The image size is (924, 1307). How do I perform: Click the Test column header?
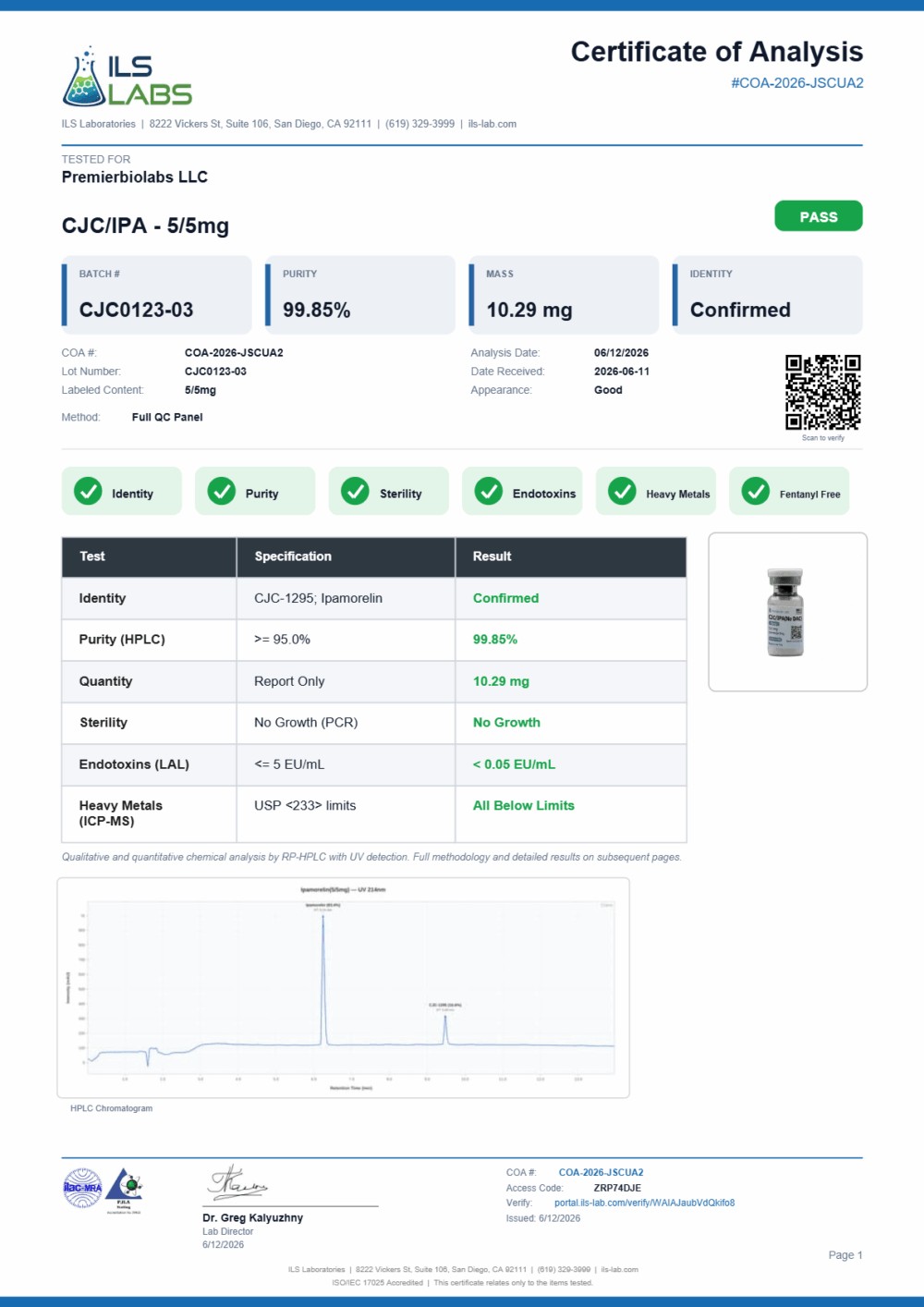(x=149, y=556)
